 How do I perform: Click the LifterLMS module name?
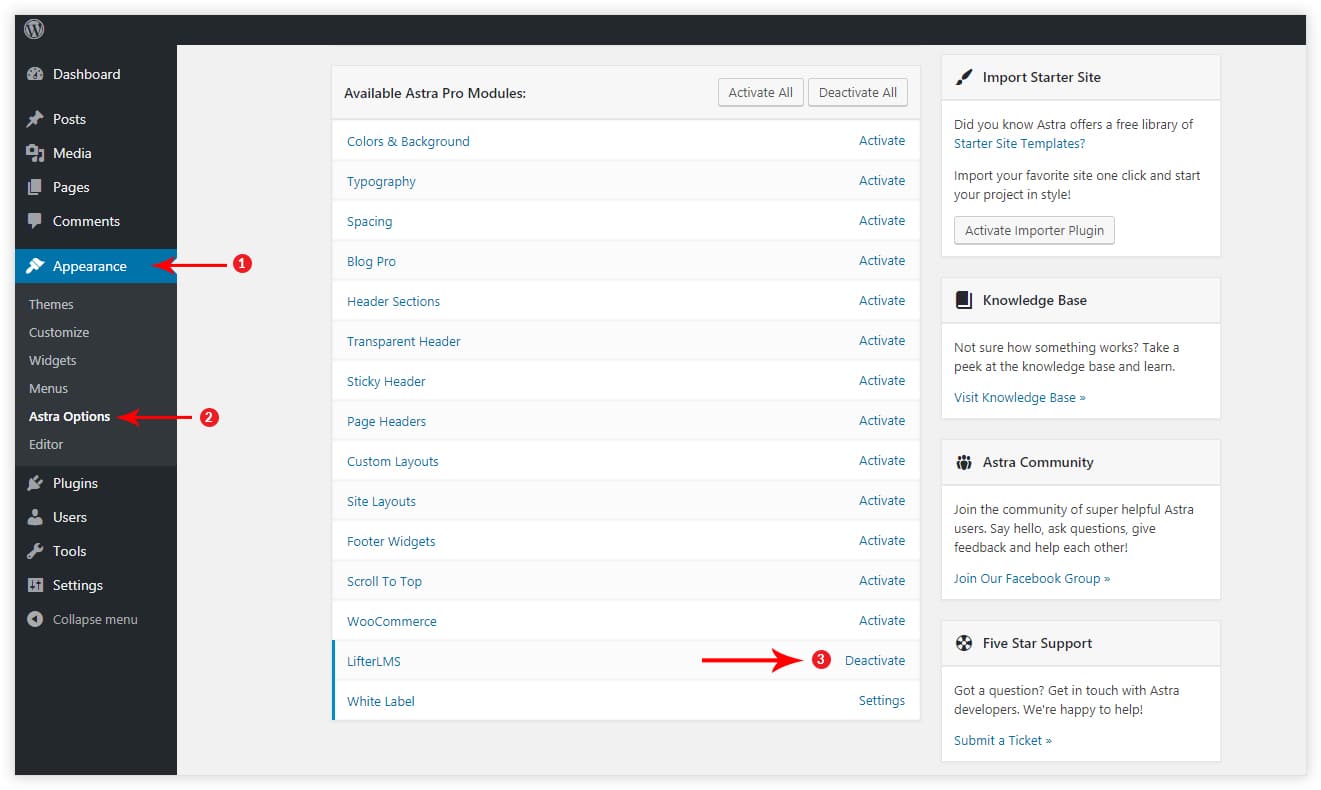[x=374, y=661]
